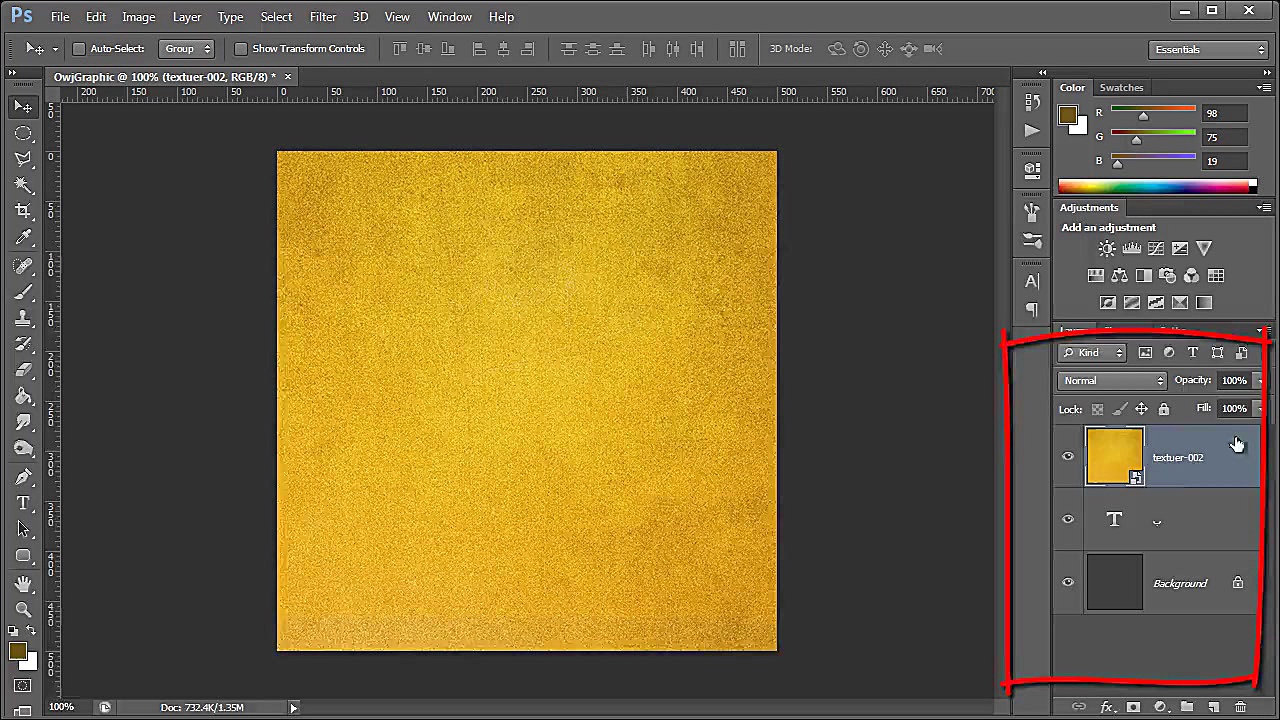Screen dimensions: 1280x720
Task: Open the Normal blend mode dropdown
Action: (1112, 381)
